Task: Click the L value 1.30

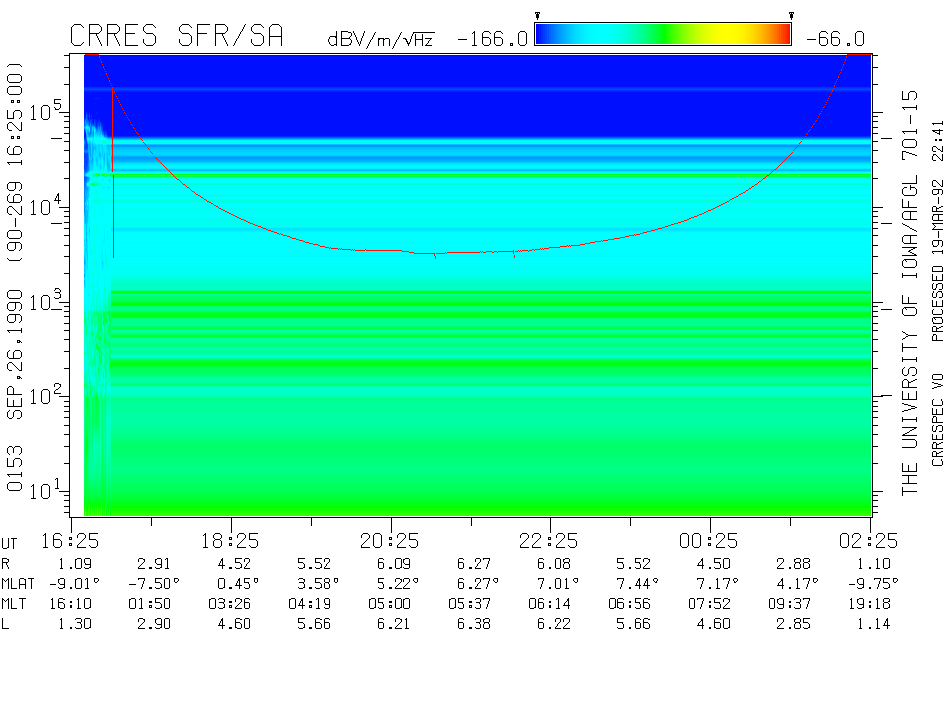Action: 75,624
